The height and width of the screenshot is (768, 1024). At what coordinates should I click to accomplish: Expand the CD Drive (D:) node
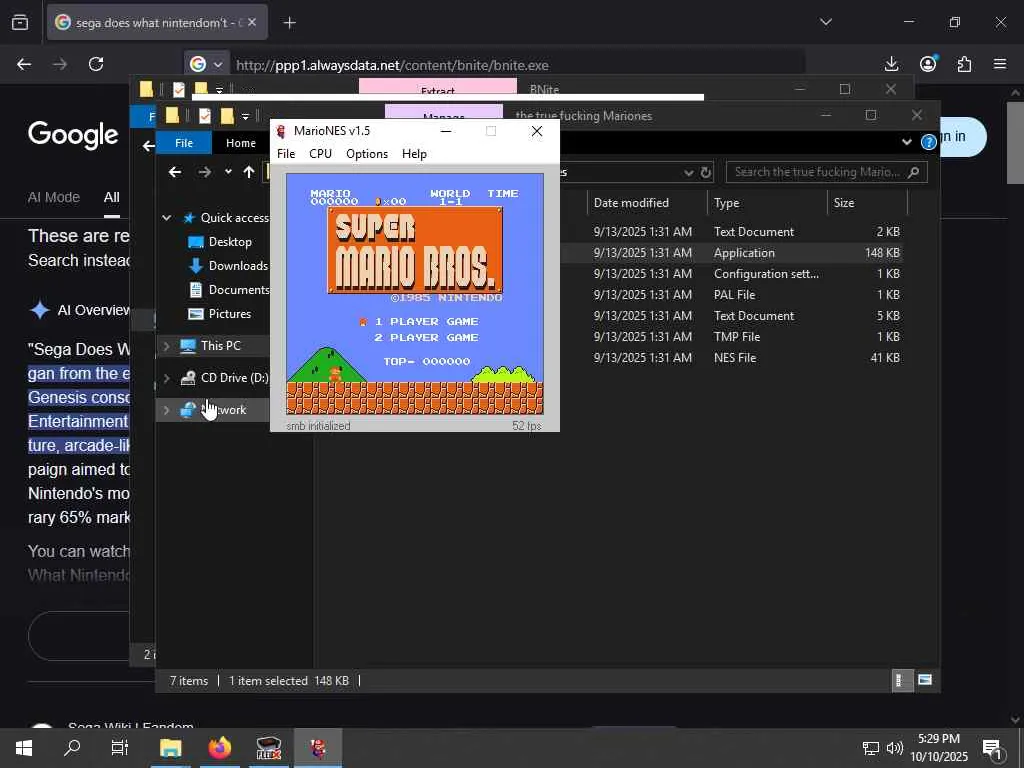(167, 377)
